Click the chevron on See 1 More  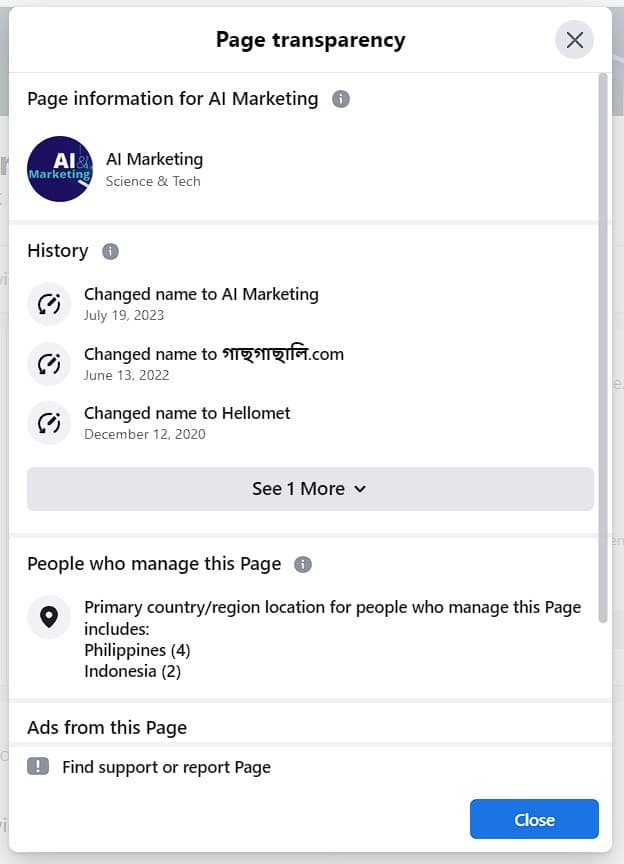click(x=361, y=489)
